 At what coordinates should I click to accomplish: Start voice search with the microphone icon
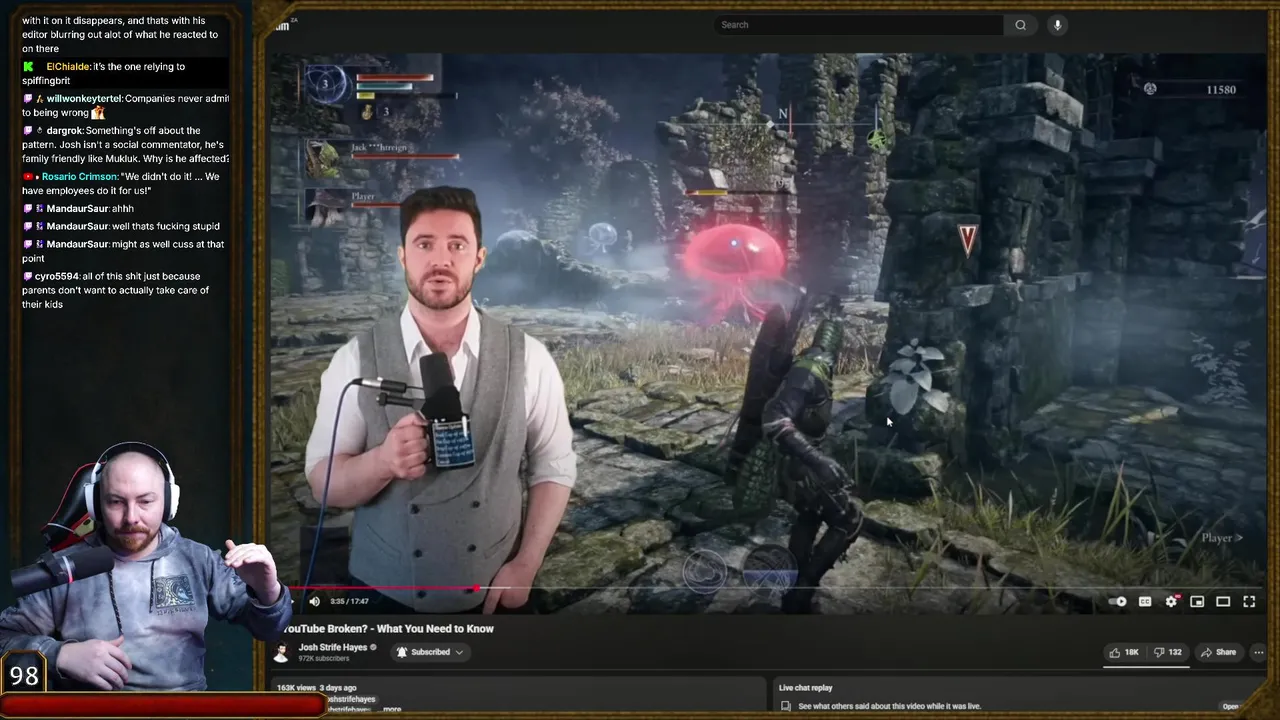[1057, 25]
